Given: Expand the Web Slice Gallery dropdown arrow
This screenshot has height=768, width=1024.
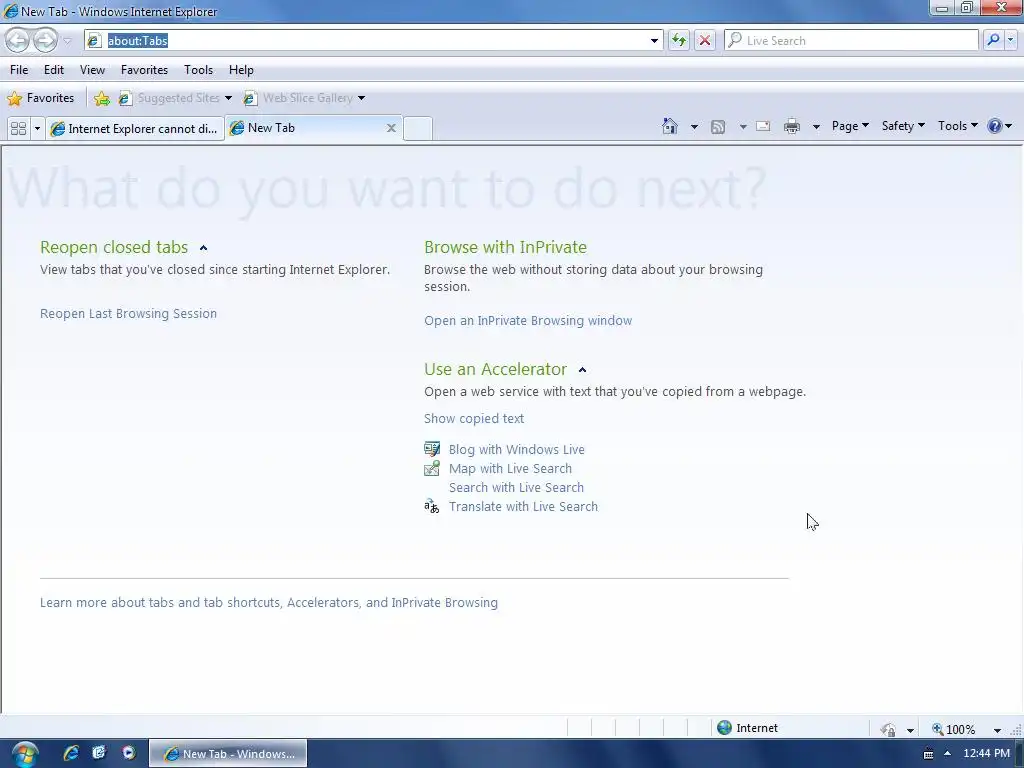Looking at the screenshot, I should coord(361,99).
